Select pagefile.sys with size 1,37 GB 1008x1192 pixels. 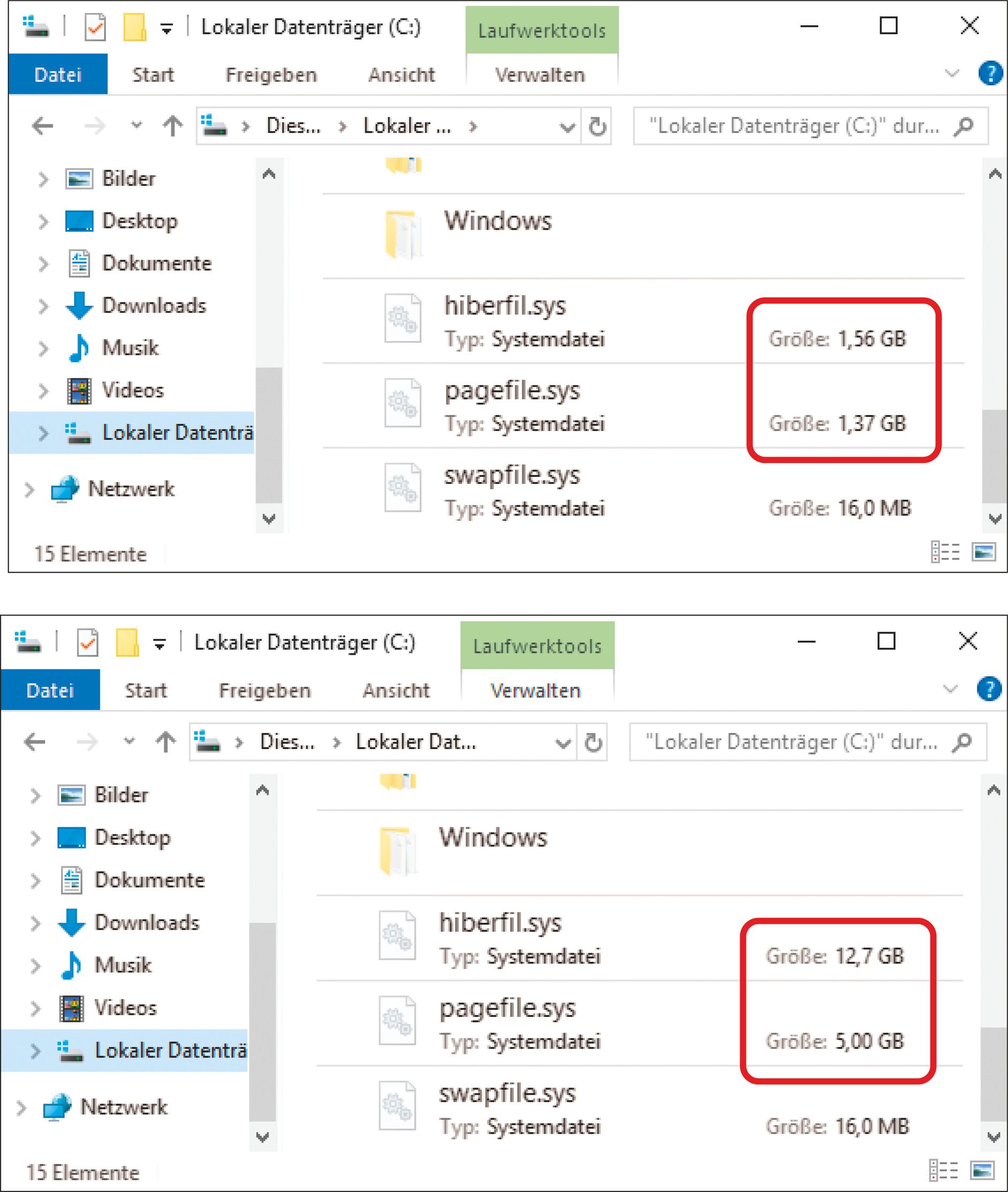pyautogui.click(x=512, y=391)
